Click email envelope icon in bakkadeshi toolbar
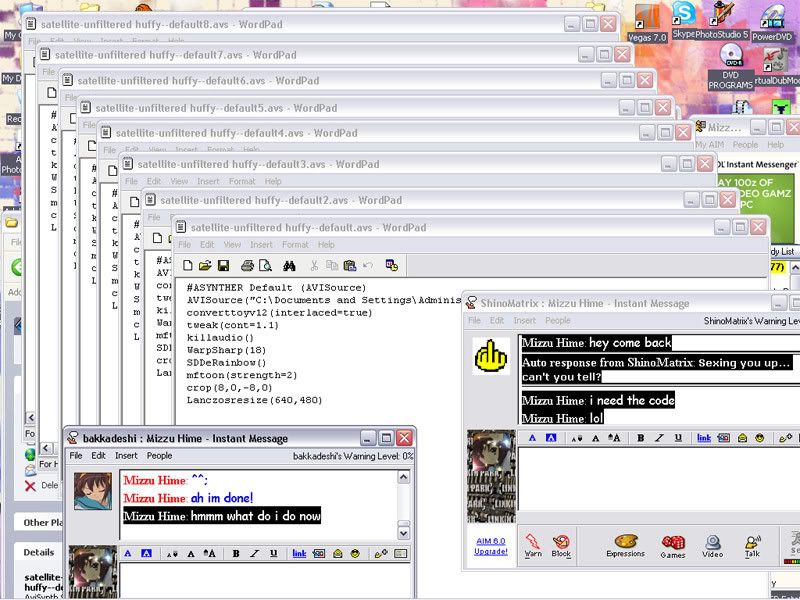The width and height of the screenshot is (800, 600). pos(338,554)
